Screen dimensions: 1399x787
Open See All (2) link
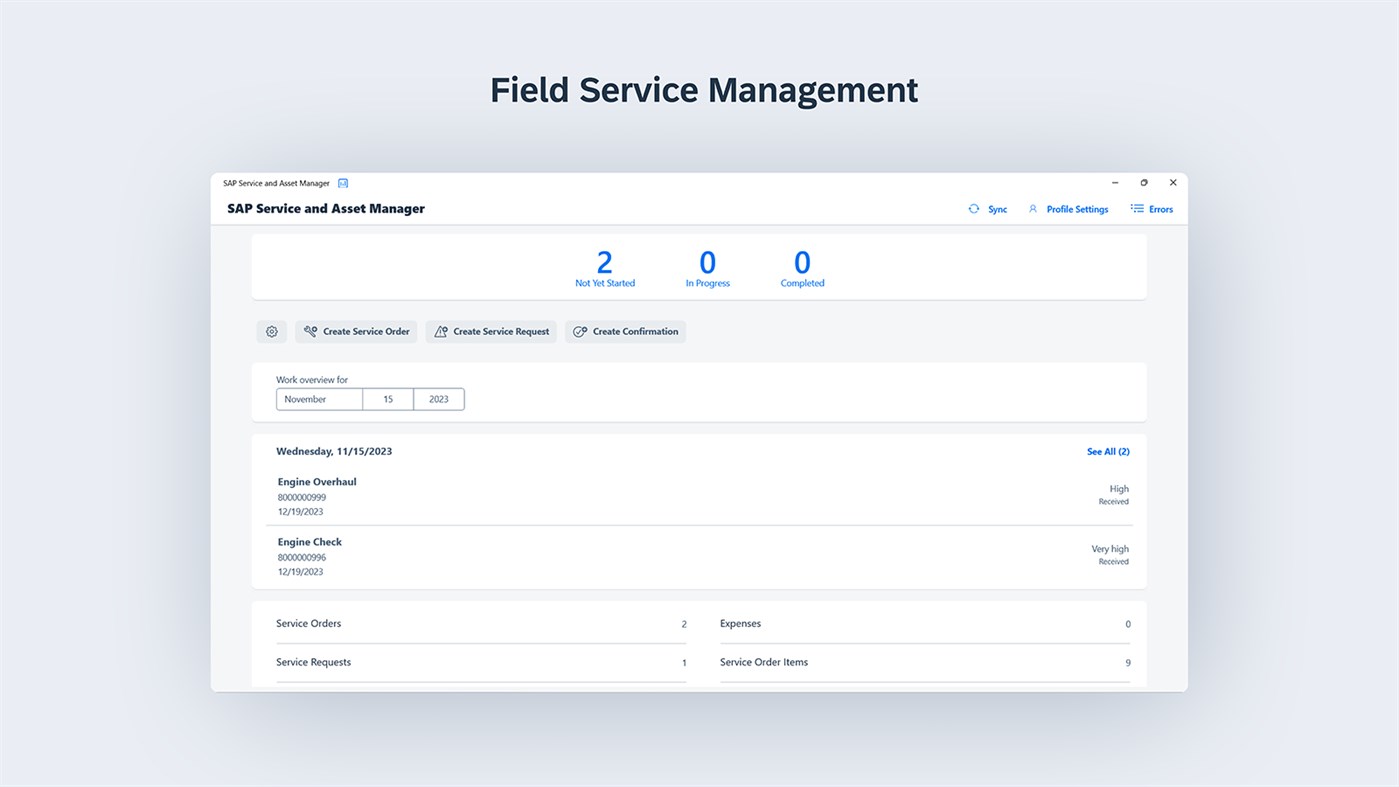[1108, 451]
